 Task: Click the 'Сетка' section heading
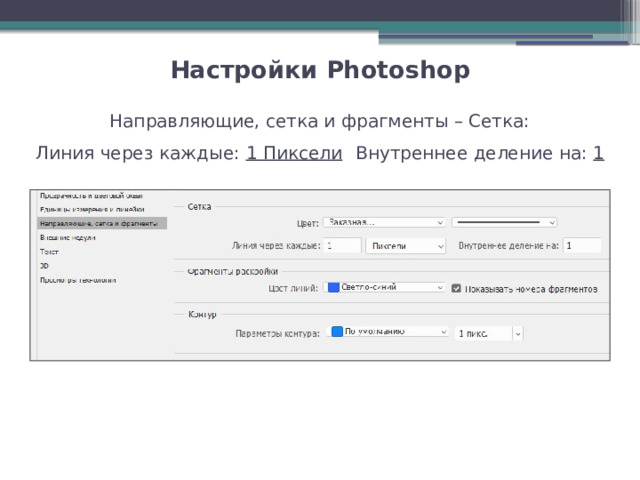[x=199, y=207]
